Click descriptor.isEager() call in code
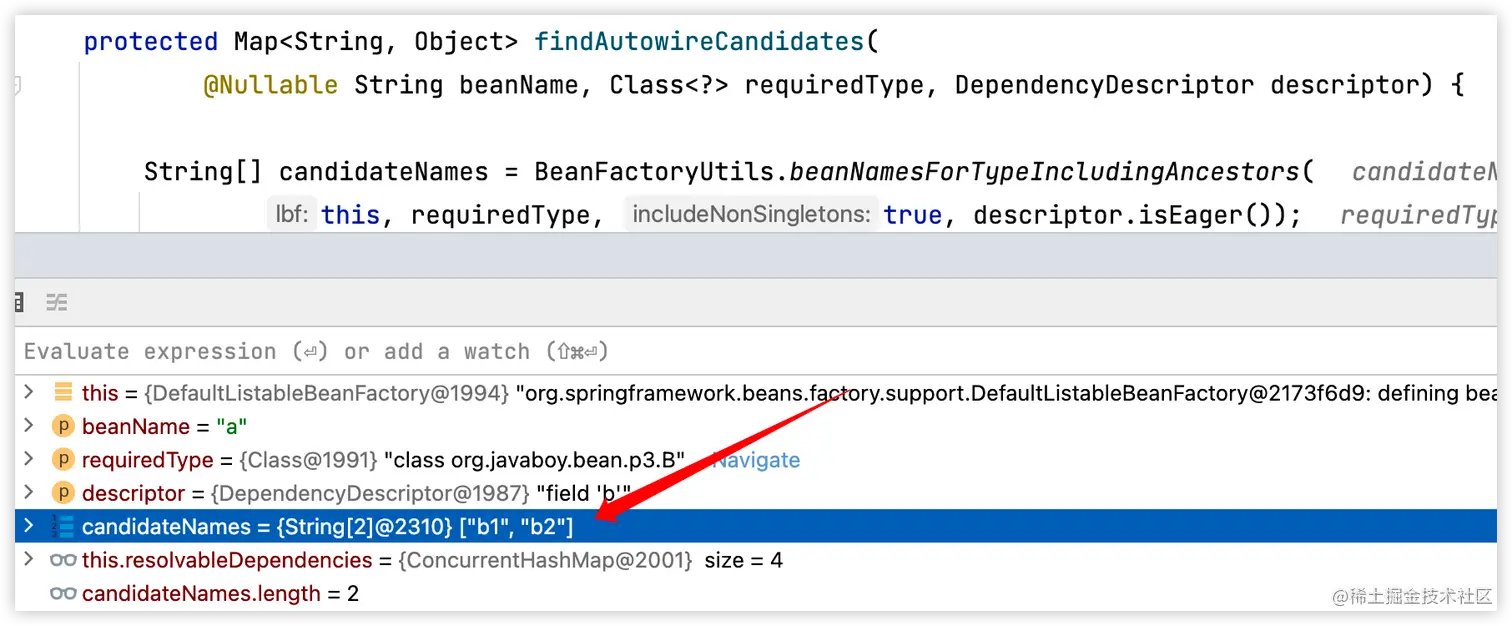1512x626 pixels. (1123, 215)
